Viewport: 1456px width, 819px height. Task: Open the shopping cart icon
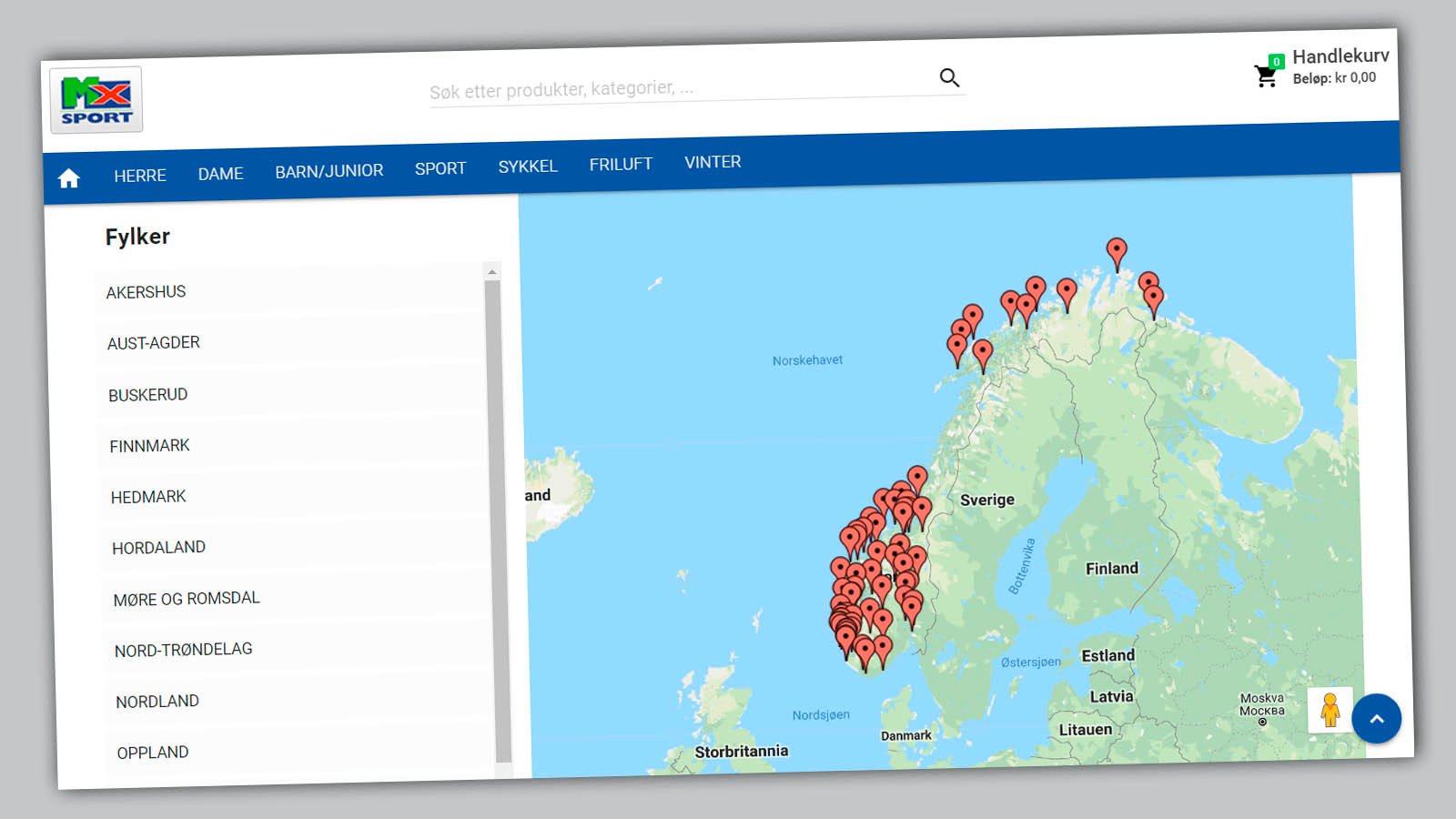tap(1266, 76)
